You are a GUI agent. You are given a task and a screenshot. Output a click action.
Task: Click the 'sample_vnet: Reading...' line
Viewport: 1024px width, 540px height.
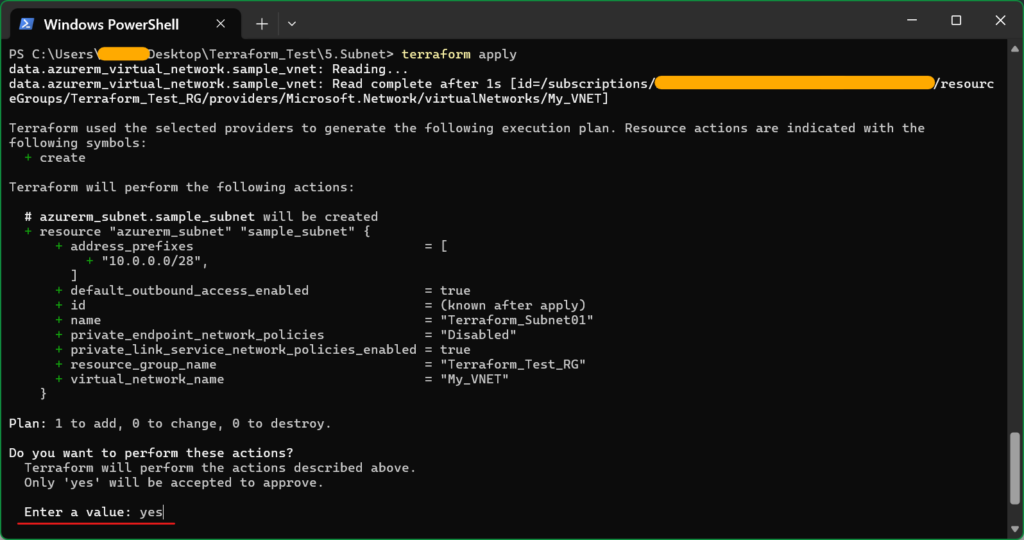click(x=209, y=69)
